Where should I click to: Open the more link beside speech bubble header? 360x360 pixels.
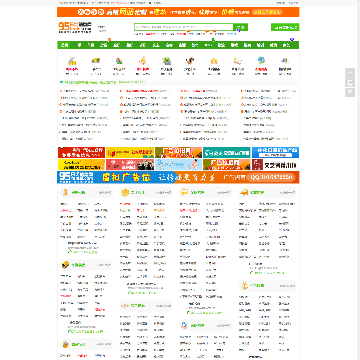tap(223, 193)
